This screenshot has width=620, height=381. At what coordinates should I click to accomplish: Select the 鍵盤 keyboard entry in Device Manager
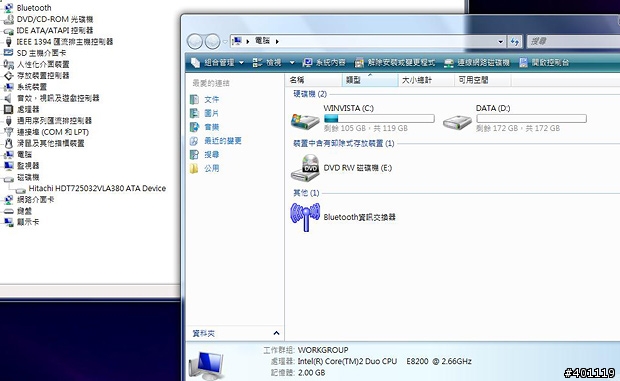(x=24, y=211)
